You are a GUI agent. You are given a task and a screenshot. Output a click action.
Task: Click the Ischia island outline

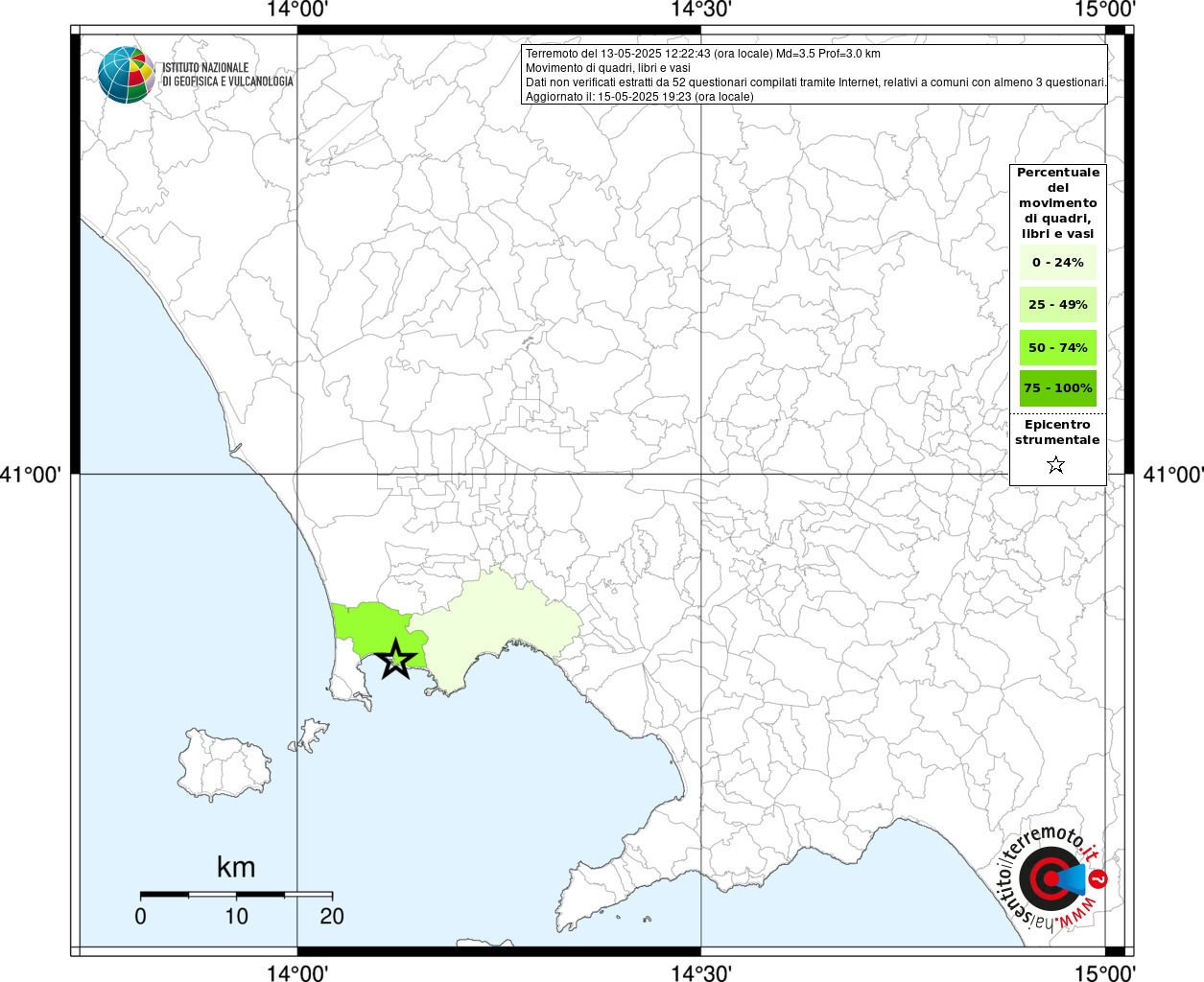[x=223, y=764]
